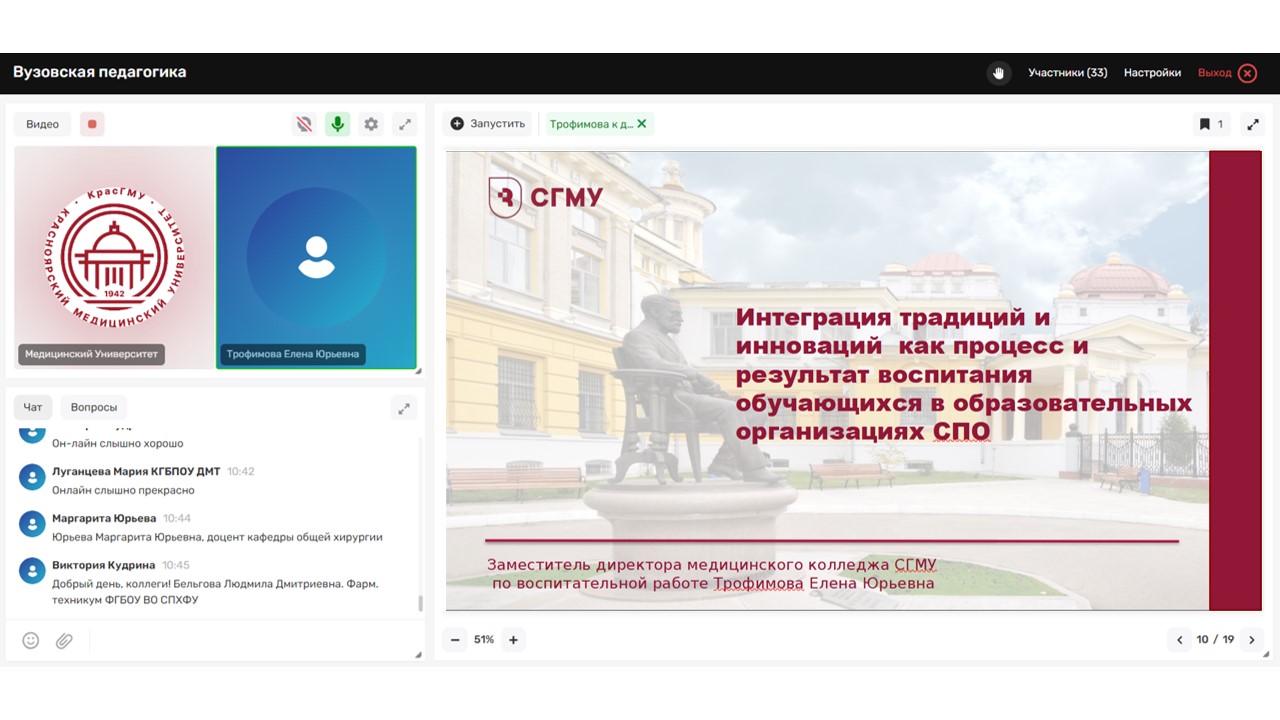Stop recording with the red button

(x=92, y=124)
